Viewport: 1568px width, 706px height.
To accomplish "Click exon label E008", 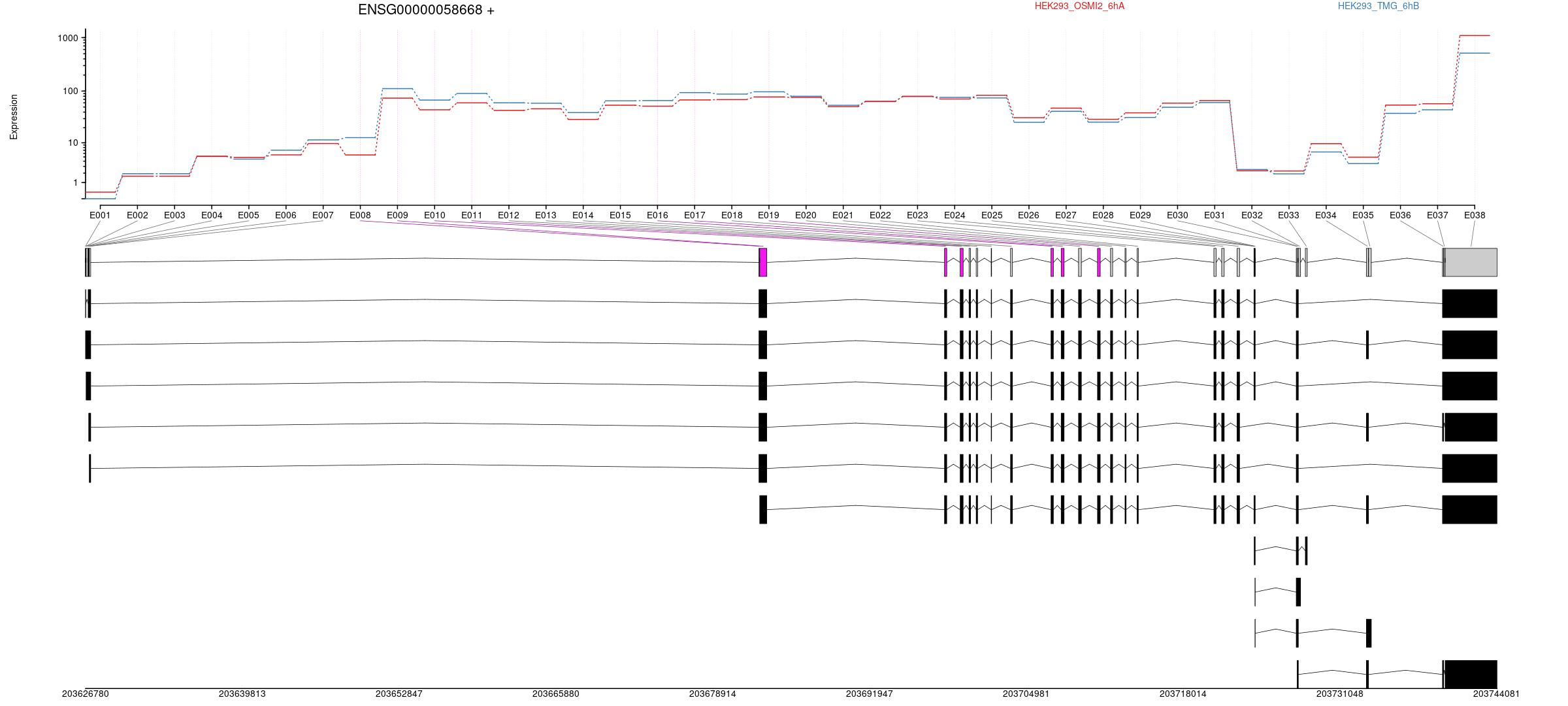I will point(360,215).
